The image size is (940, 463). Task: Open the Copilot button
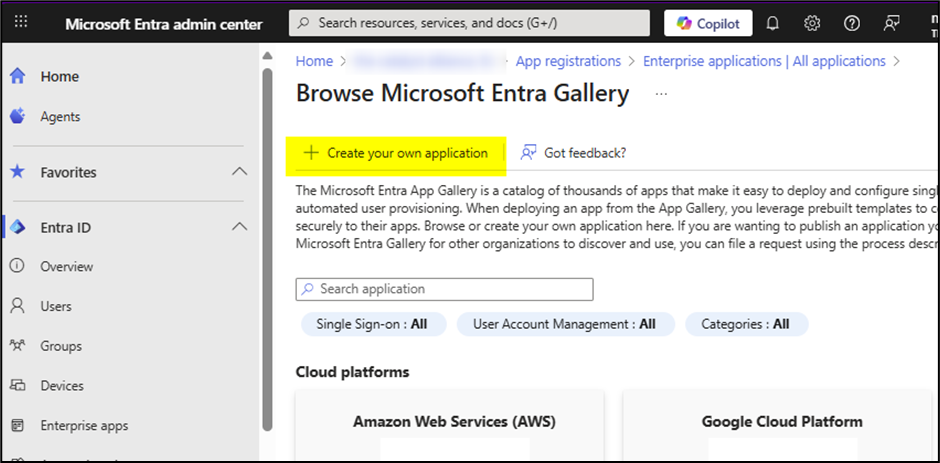click(x=708, y=23)
